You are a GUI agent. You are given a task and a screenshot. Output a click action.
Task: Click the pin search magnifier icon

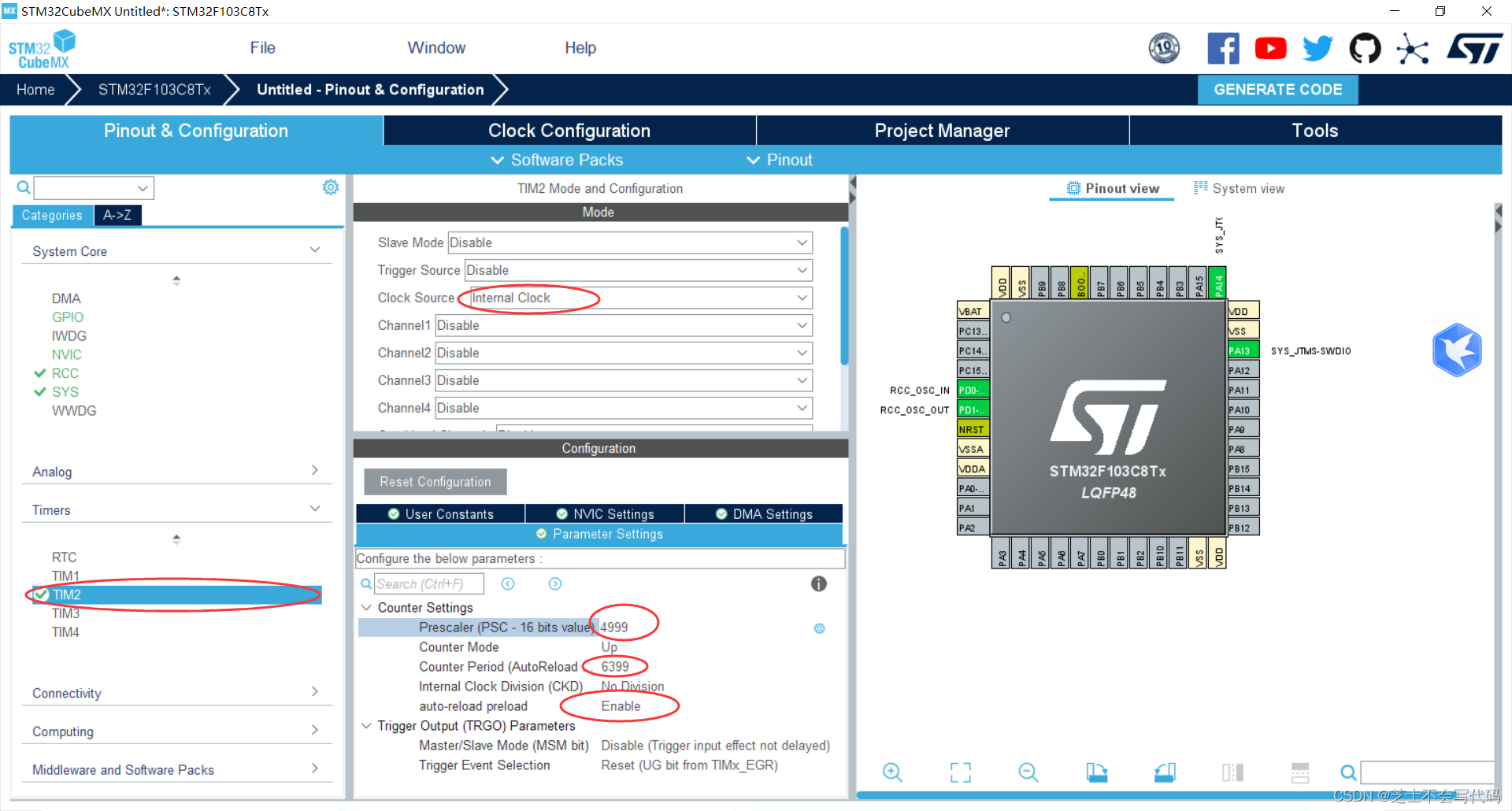click(x=1348, y=772)
